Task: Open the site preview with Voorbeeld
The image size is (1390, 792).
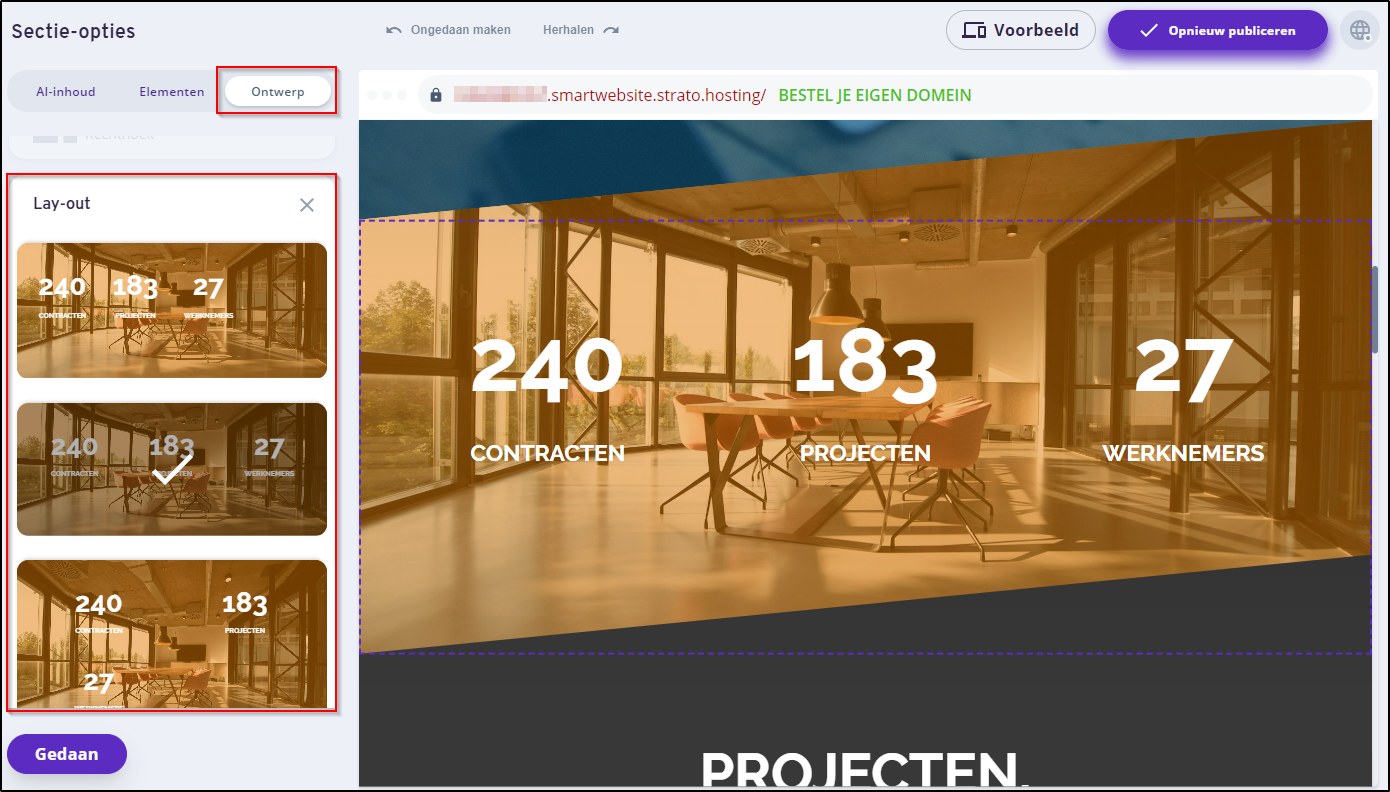Action: [1021, 30]
